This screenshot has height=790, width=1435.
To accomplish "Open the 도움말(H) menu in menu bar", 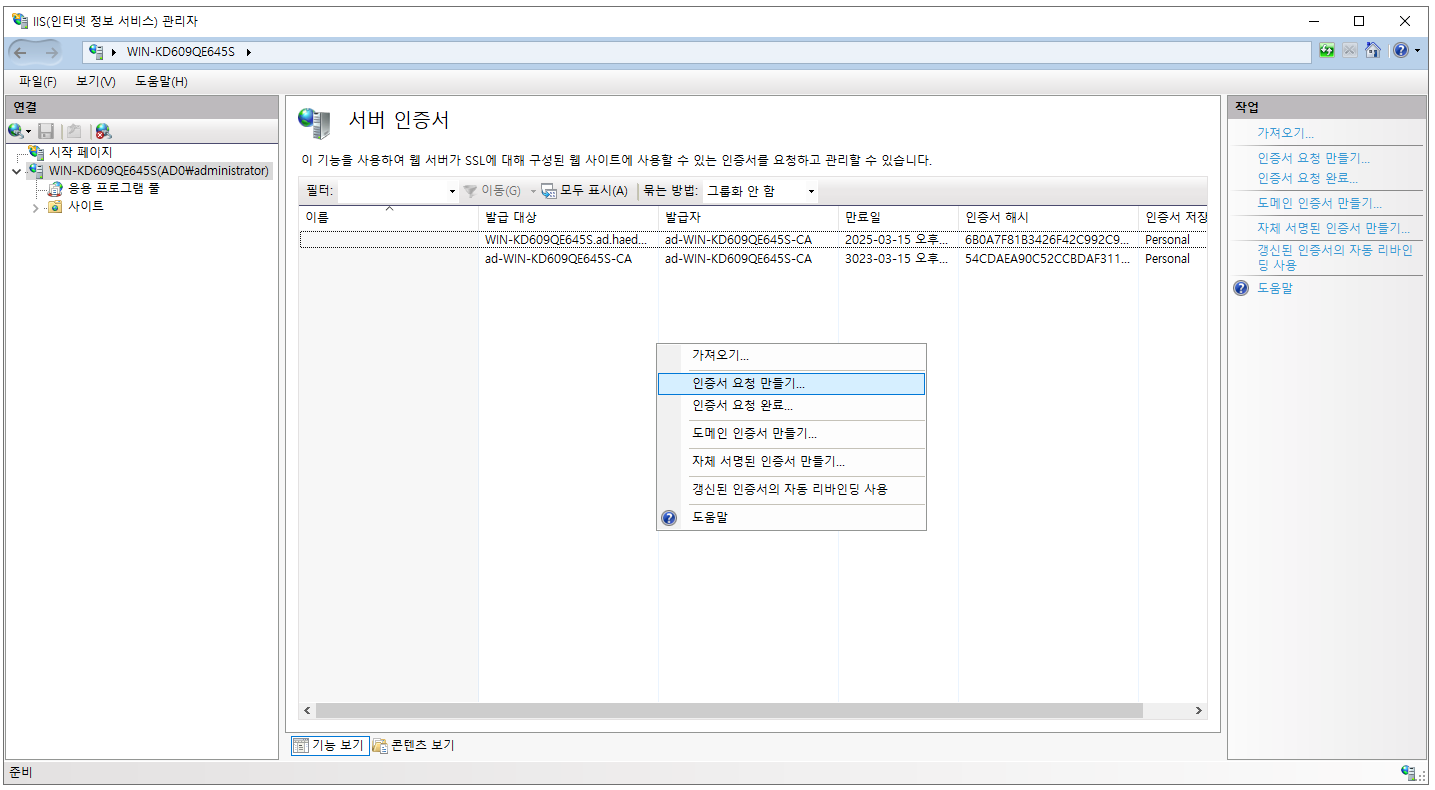I will coord(161,82).
